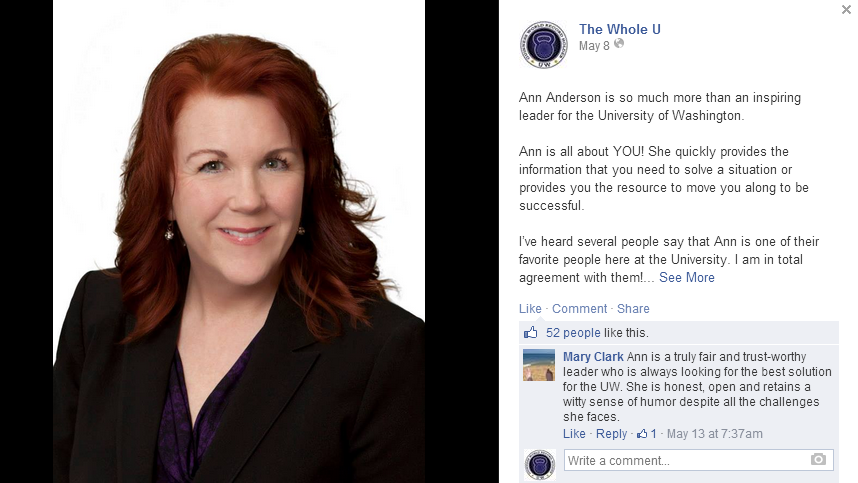This screenshot has height=483, width=858.
Task: Open Mary Clark's beach avatar thumbnail
Action: [539, 365]
